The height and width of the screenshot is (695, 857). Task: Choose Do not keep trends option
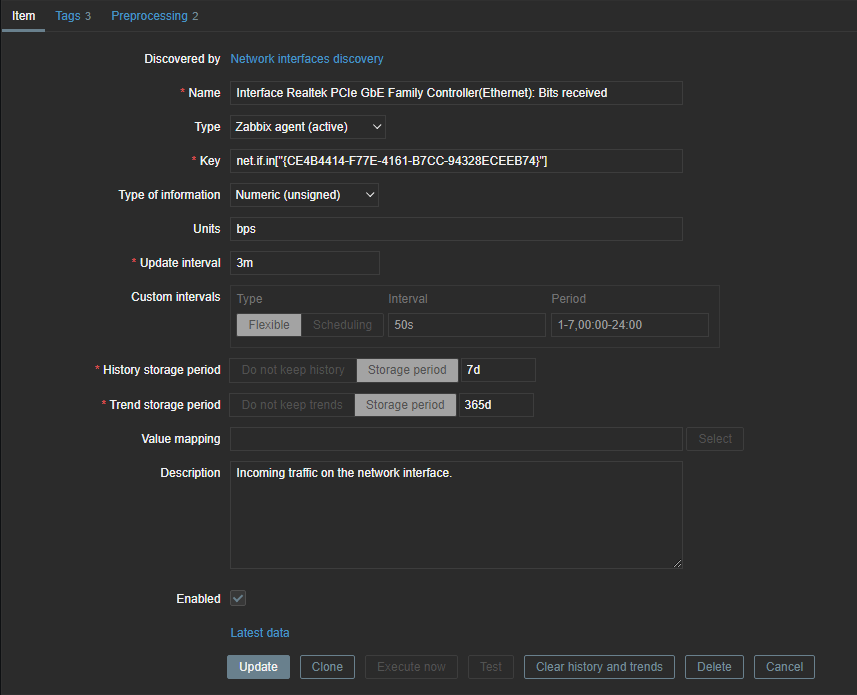tap(292, 405)
